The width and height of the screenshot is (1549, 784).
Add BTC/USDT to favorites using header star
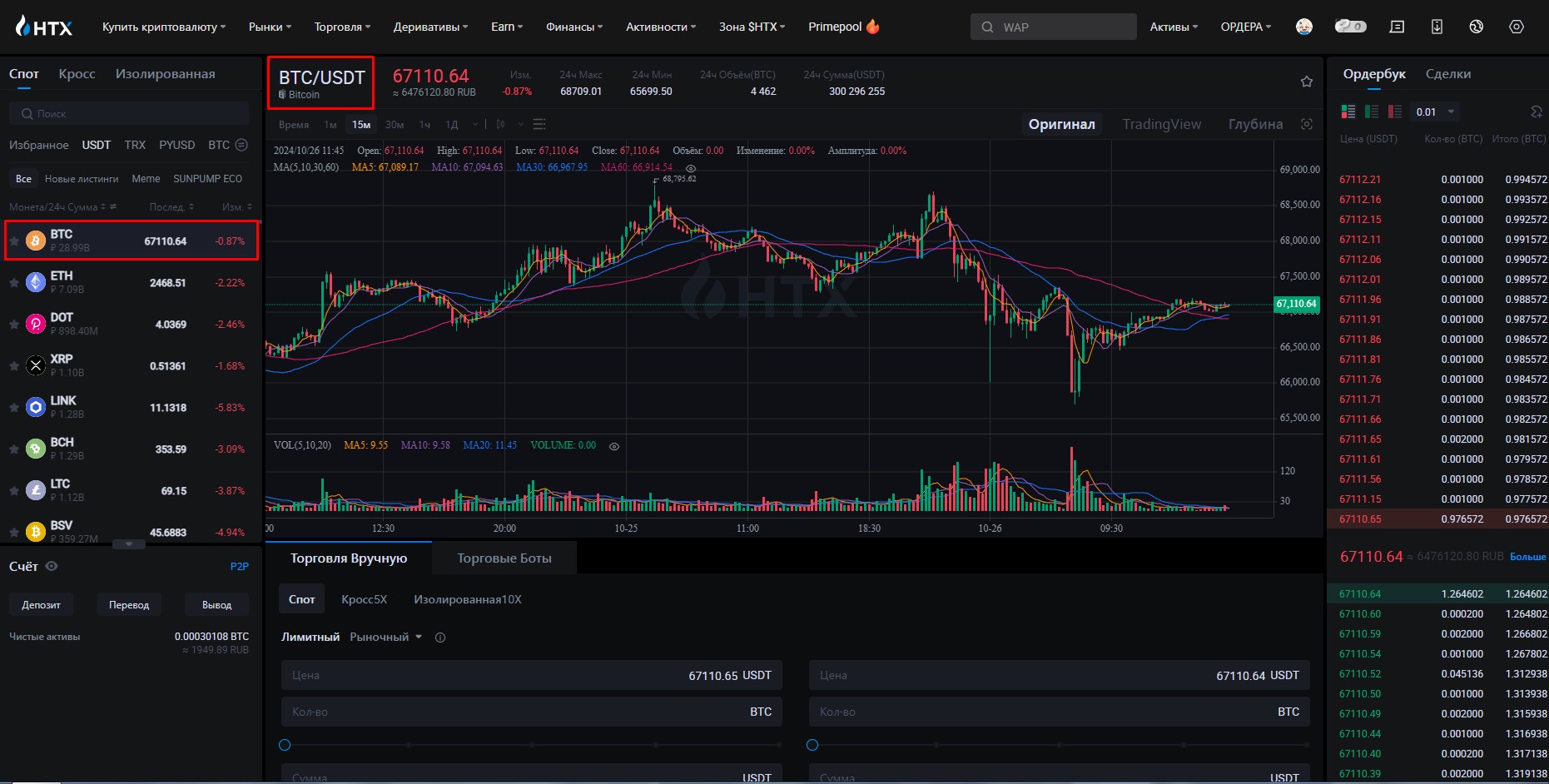pos(1307,82)
